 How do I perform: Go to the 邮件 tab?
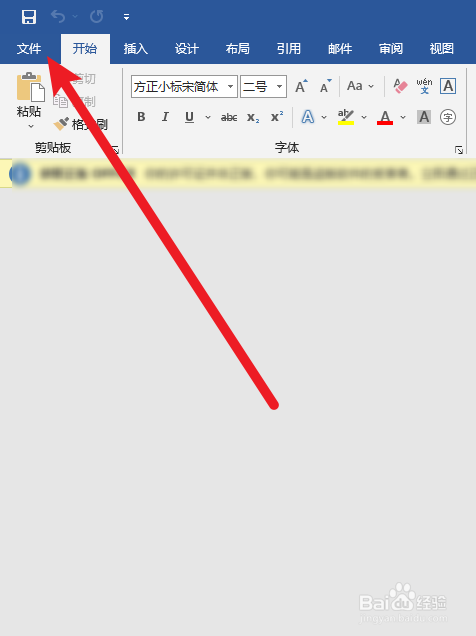click(x=340, y=49)
